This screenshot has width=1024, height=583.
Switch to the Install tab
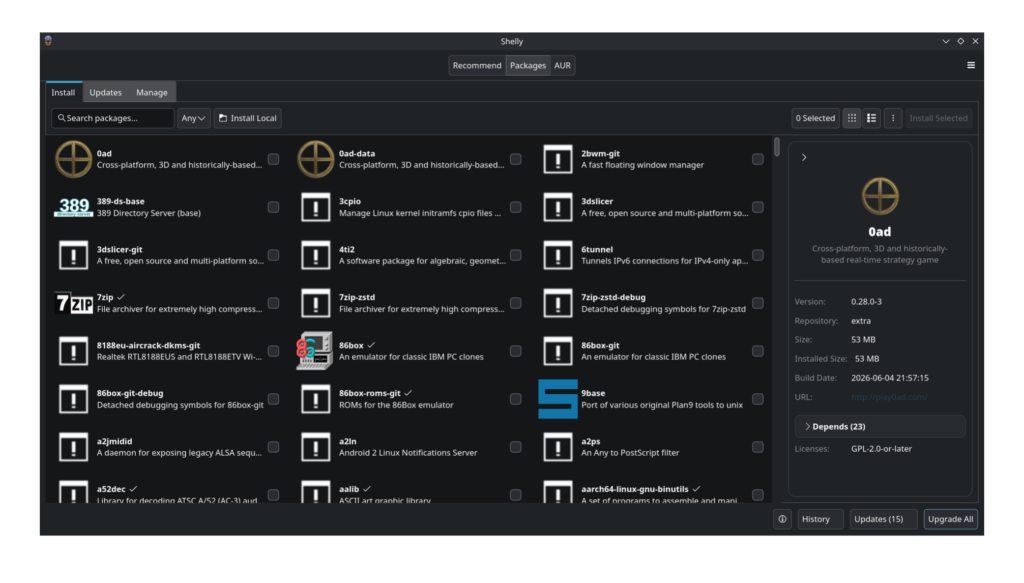point(63,92)
